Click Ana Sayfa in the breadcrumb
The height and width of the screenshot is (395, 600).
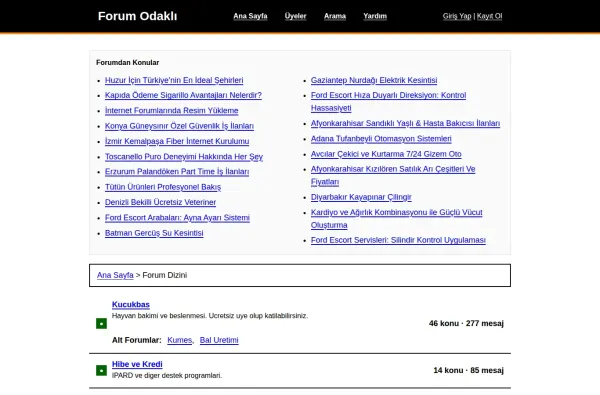click(x=115, y=275)
